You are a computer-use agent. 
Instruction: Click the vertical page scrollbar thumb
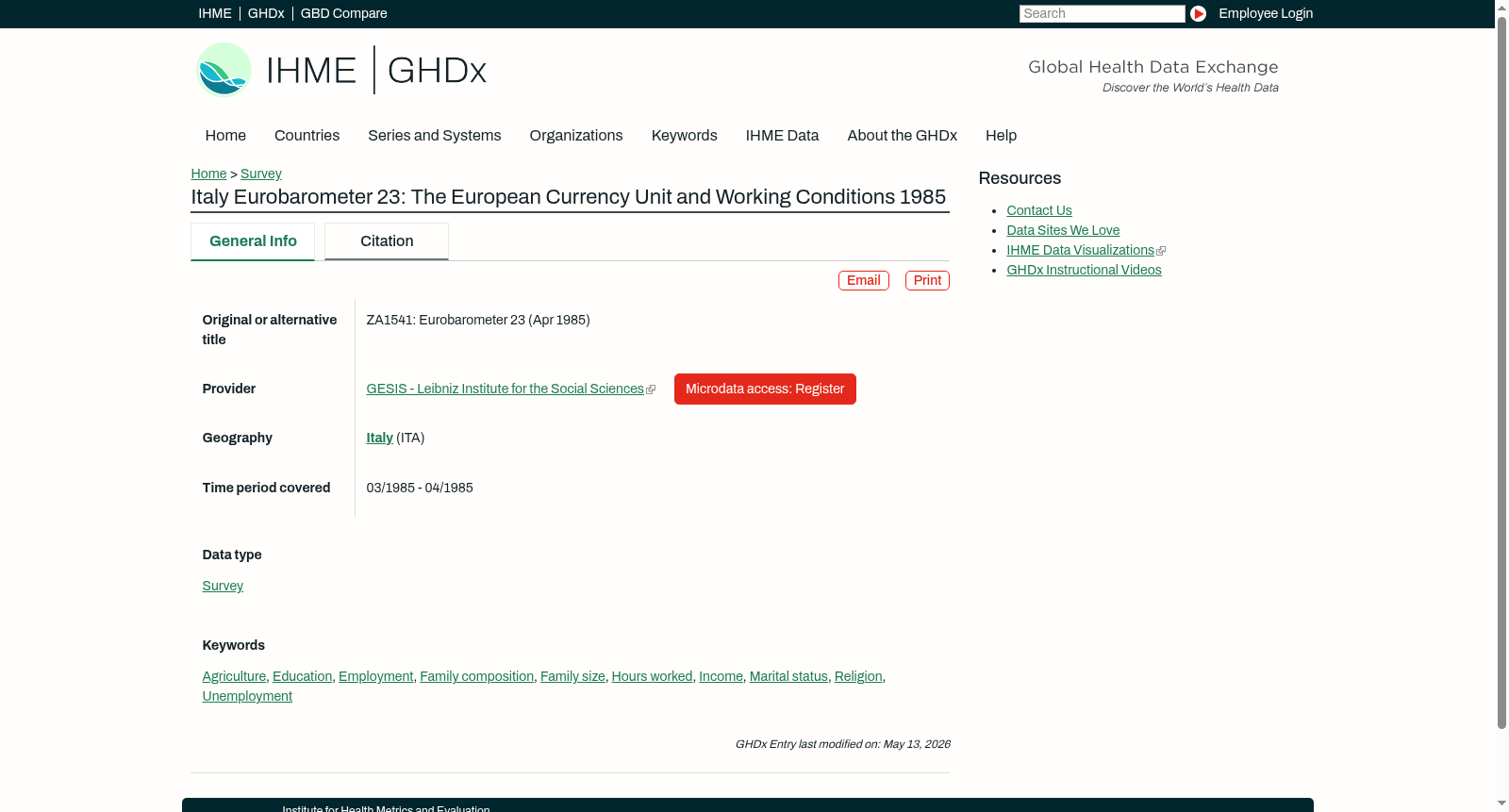tap(1501, 373)
